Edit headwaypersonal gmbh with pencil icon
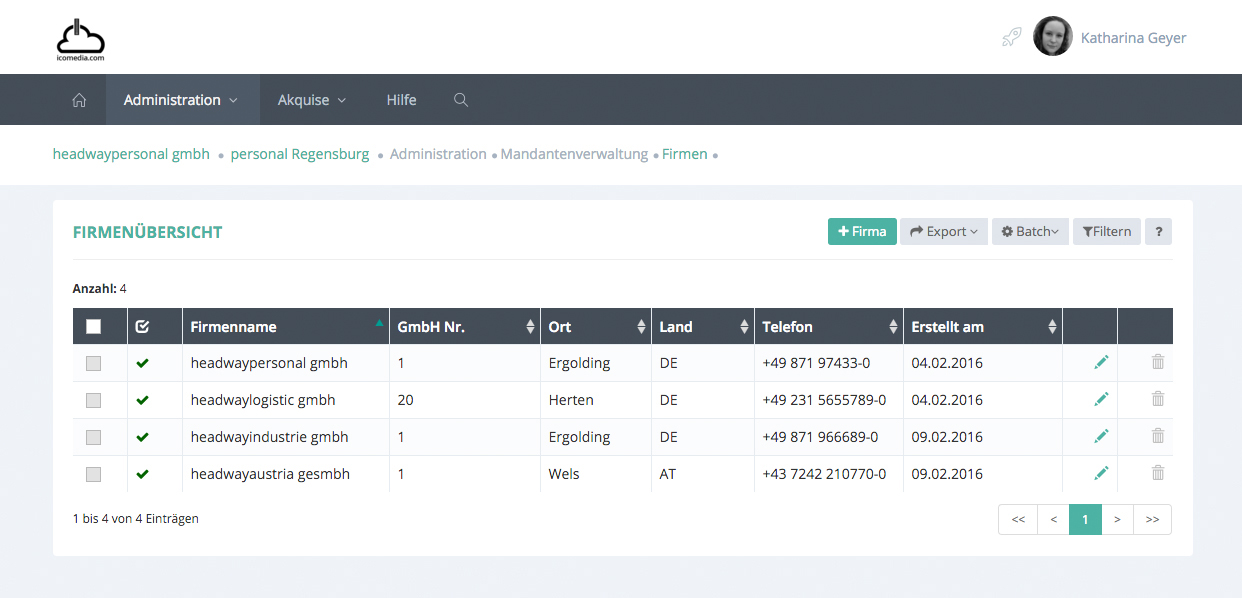The width and height of the screenshot is (1242, 598). coord(1101,363)
